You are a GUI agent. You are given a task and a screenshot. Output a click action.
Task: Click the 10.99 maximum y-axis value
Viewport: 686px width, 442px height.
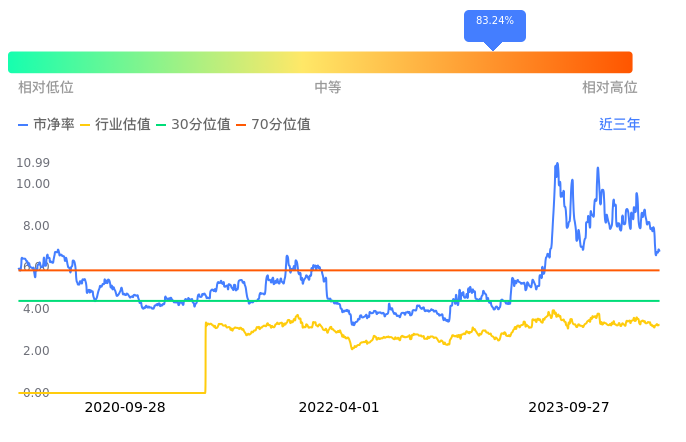(x=33, y=163)
